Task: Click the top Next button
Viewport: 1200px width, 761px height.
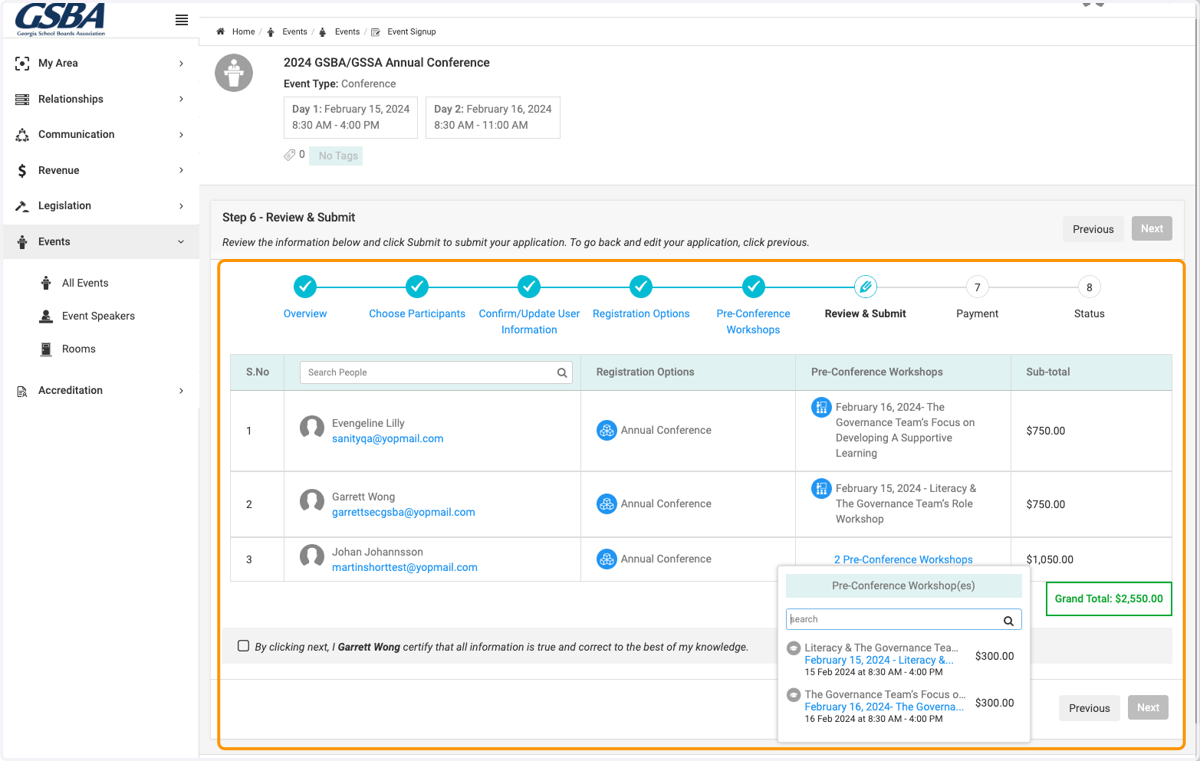Action: (1152, 229)
